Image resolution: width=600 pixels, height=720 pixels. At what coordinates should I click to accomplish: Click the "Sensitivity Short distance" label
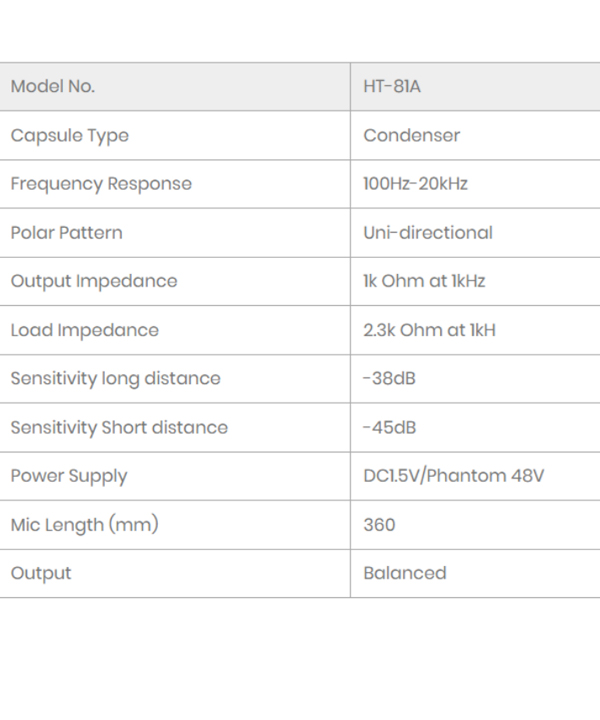click(x=120, y=427)
